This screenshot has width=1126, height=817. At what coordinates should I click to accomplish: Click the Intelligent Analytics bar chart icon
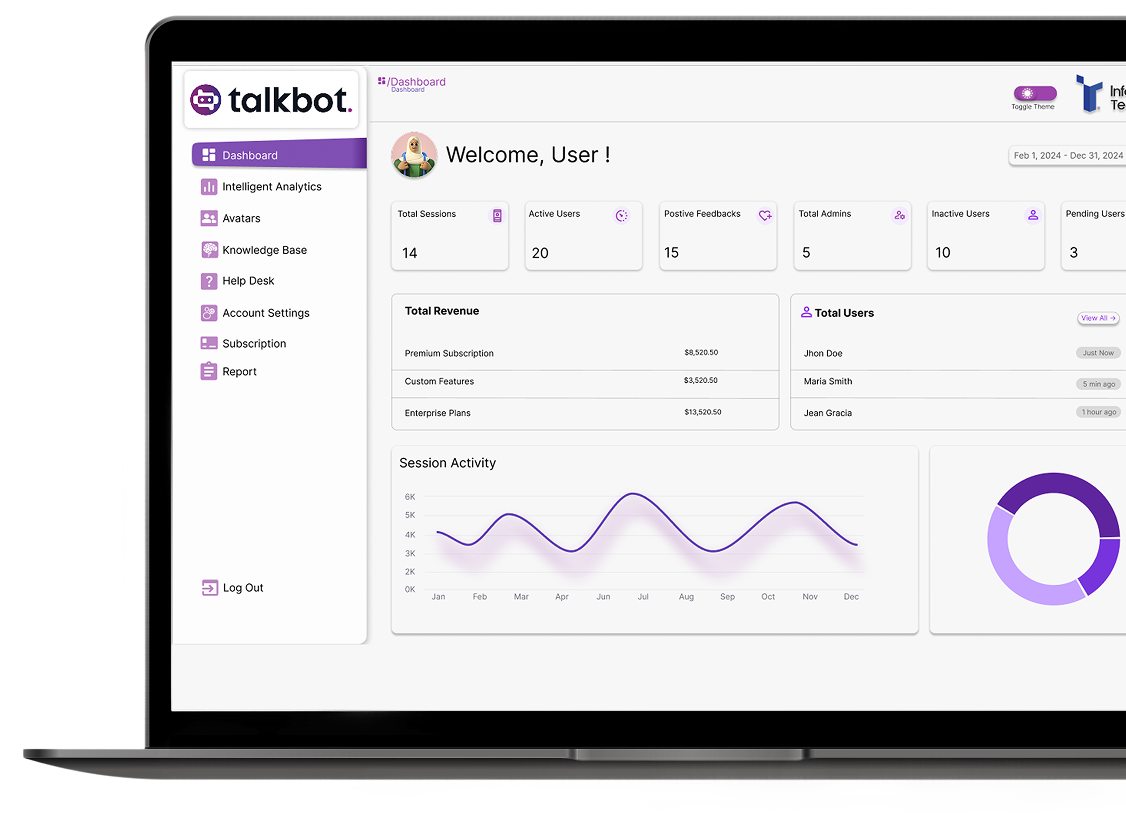point(209,187)
